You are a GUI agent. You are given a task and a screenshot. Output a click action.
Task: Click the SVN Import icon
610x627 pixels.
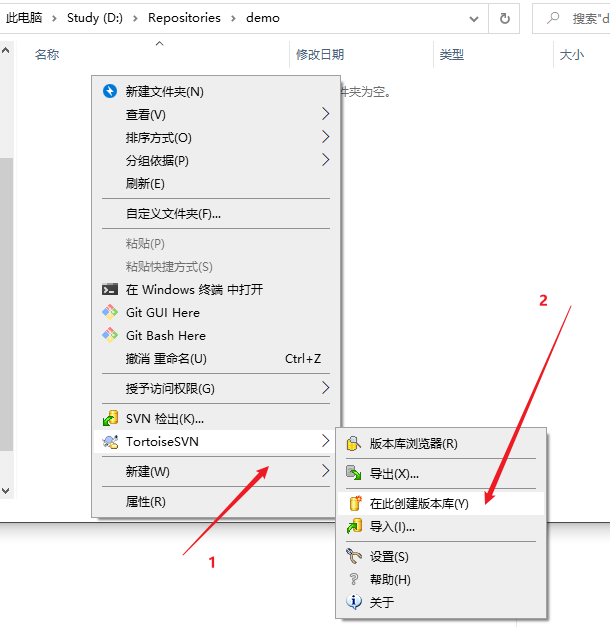pyautogui.click(x=354, y=526)
